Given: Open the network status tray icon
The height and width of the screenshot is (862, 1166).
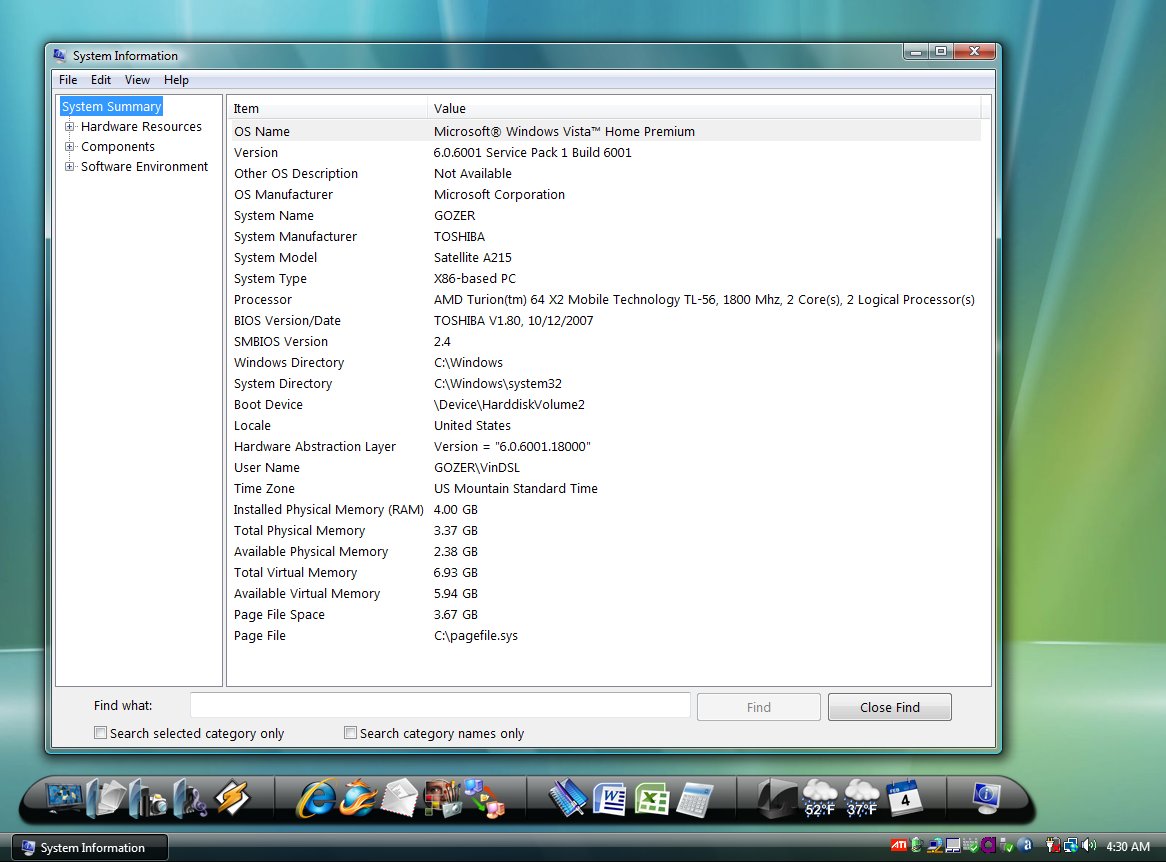Looking at the screenshot, I should pyautogui.click(x=1071, y=845).
